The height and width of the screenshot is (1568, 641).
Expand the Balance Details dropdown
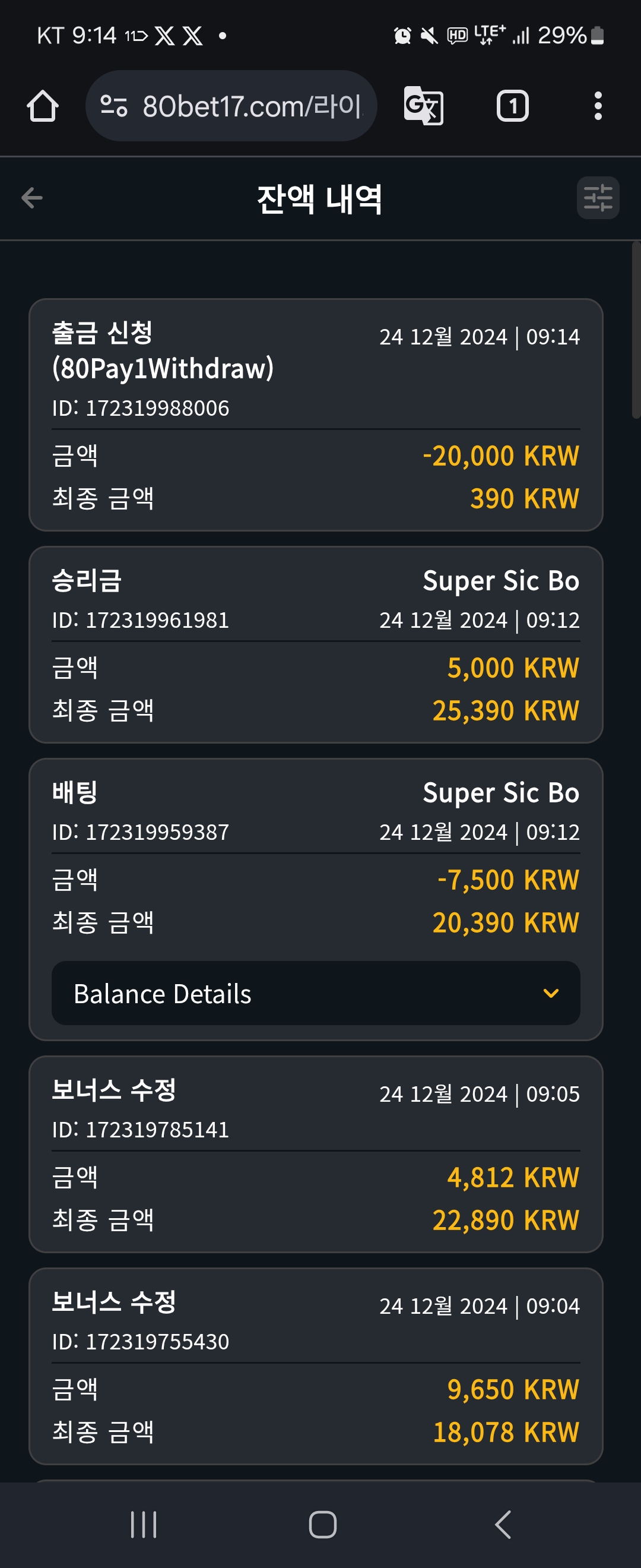click(316, 993)
